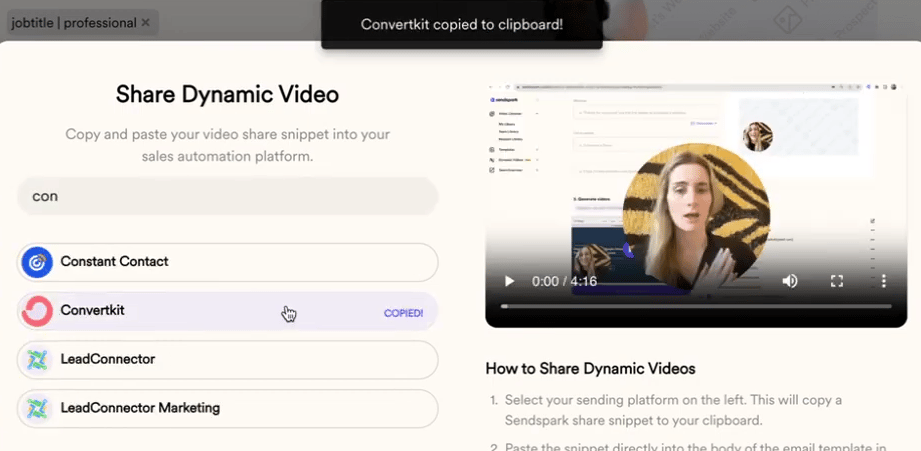921x451 pixels.
Task: Click the LeadConnector logo icon
Action: [37, 359]
